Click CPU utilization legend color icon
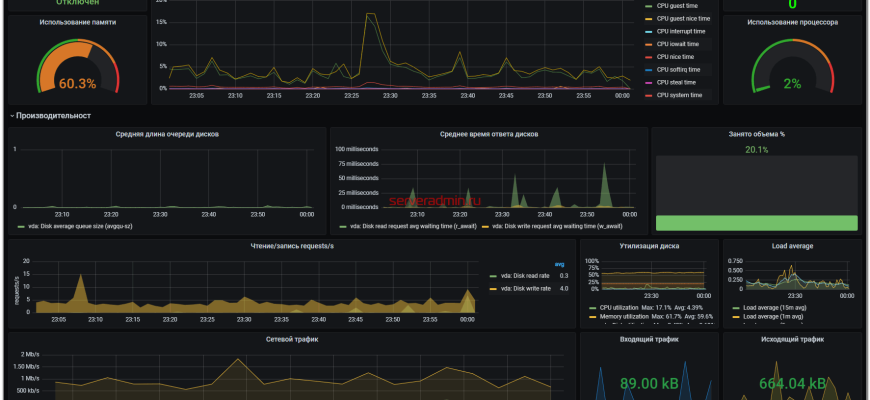870x400 pixels. (x=592, y=308)
